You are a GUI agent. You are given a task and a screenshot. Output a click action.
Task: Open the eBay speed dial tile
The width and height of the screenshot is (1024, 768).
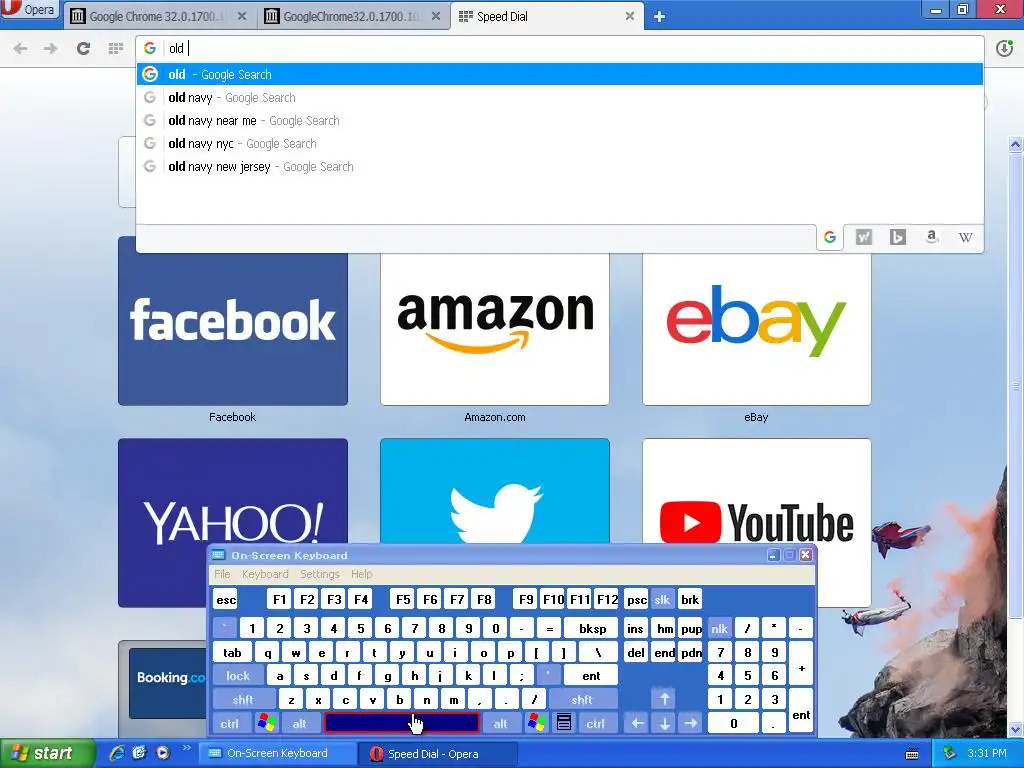756,328
